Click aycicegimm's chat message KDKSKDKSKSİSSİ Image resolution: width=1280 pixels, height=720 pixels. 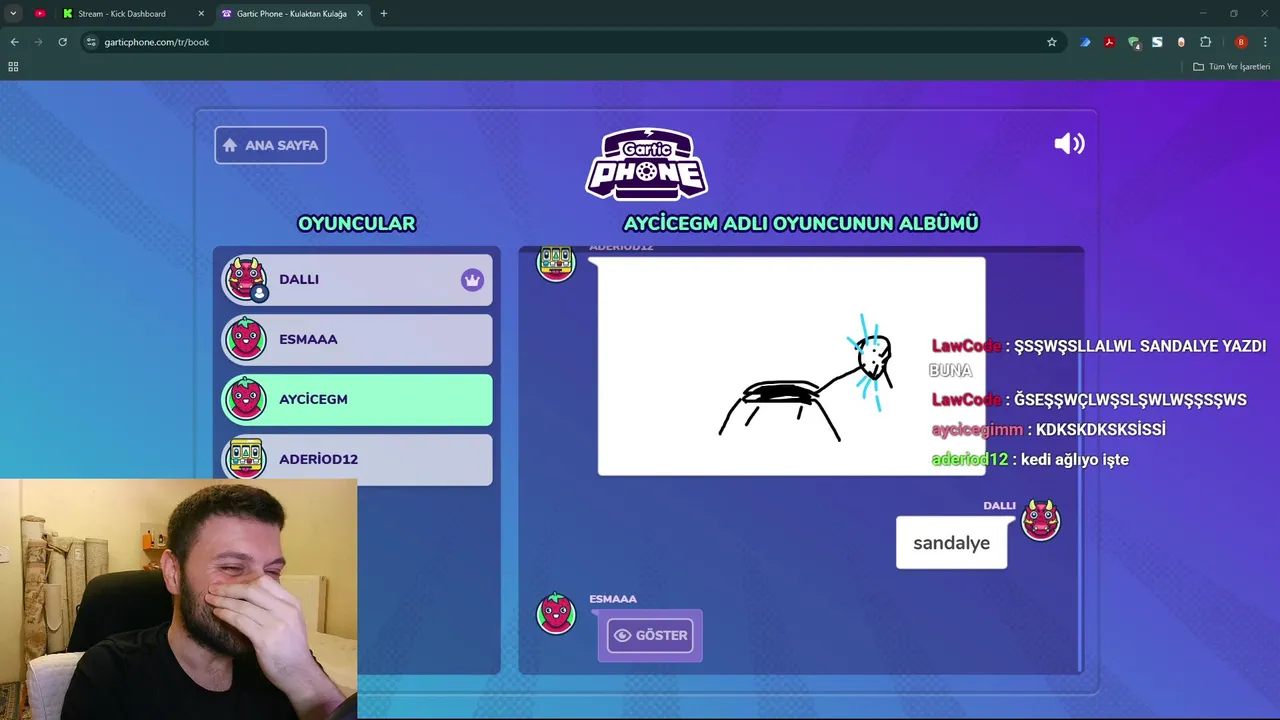click(x=1101, y=430)
